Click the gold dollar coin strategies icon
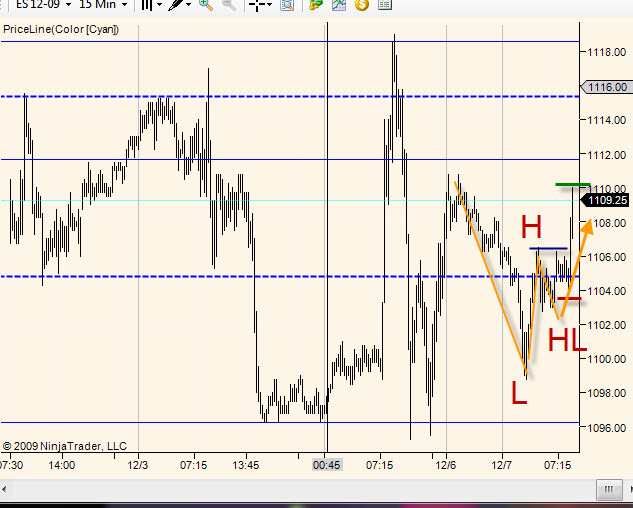Image resolution: width=633 pixels, height=508 pixels. (x=362, y=4)
